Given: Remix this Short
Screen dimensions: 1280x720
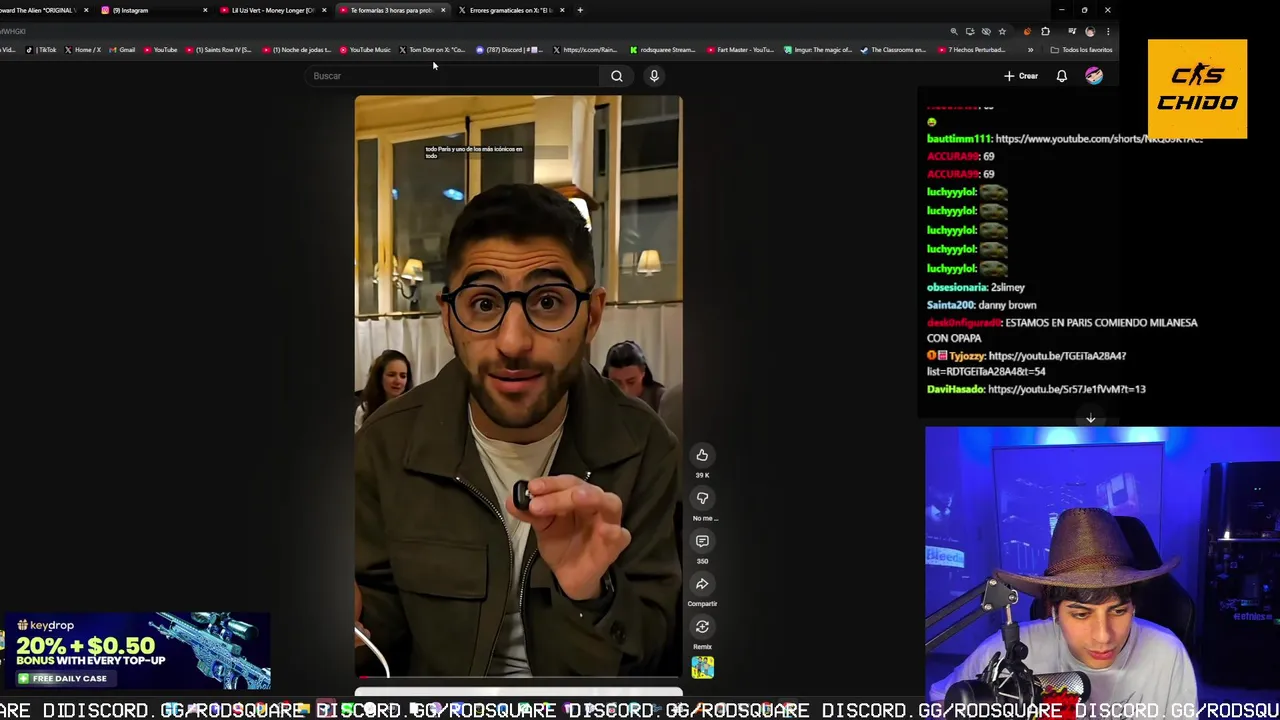Looking at the screenshot, I should pos(702,627).
